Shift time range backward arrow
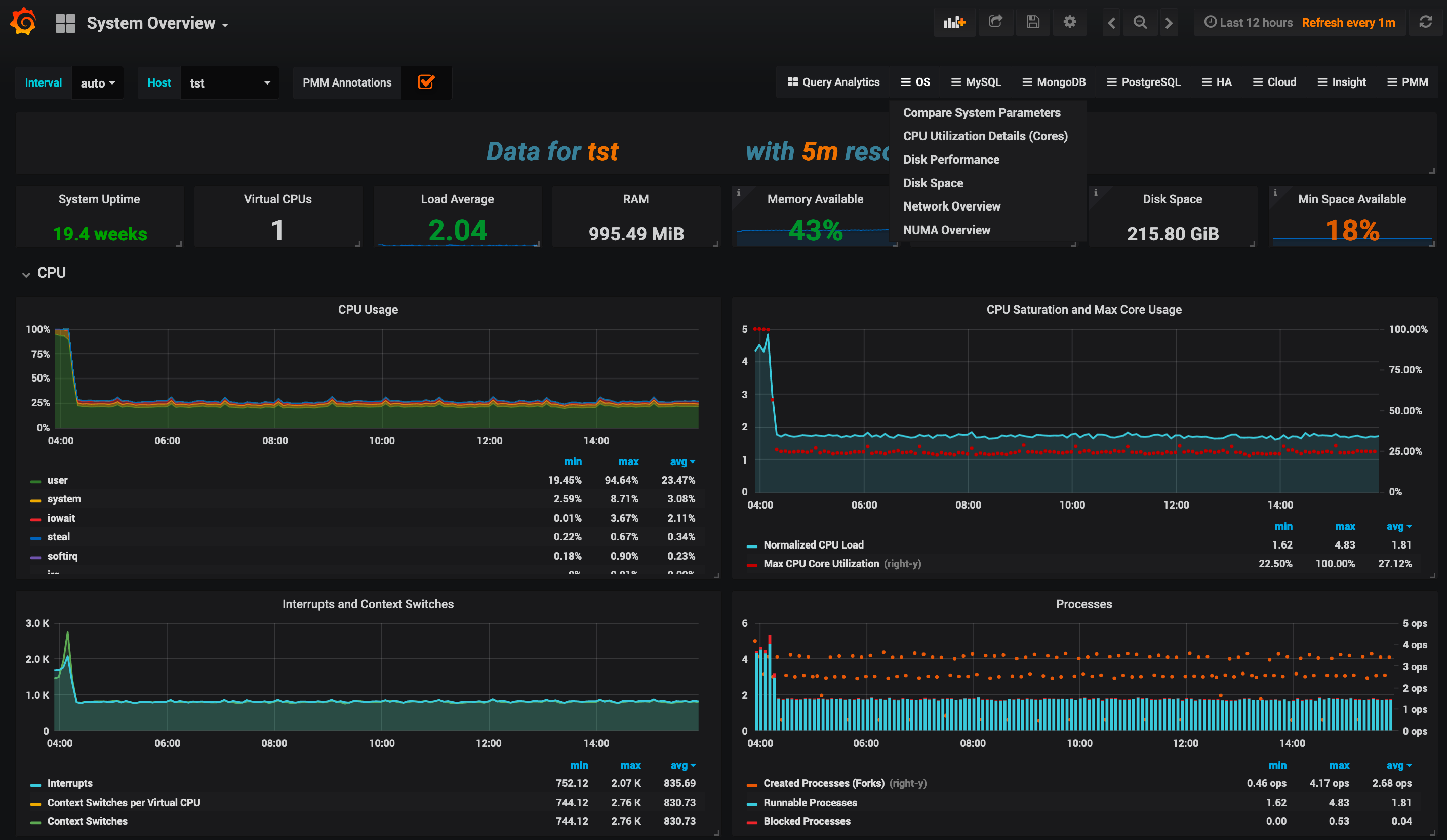1447x840 pixels. (x=1112, y=23)
